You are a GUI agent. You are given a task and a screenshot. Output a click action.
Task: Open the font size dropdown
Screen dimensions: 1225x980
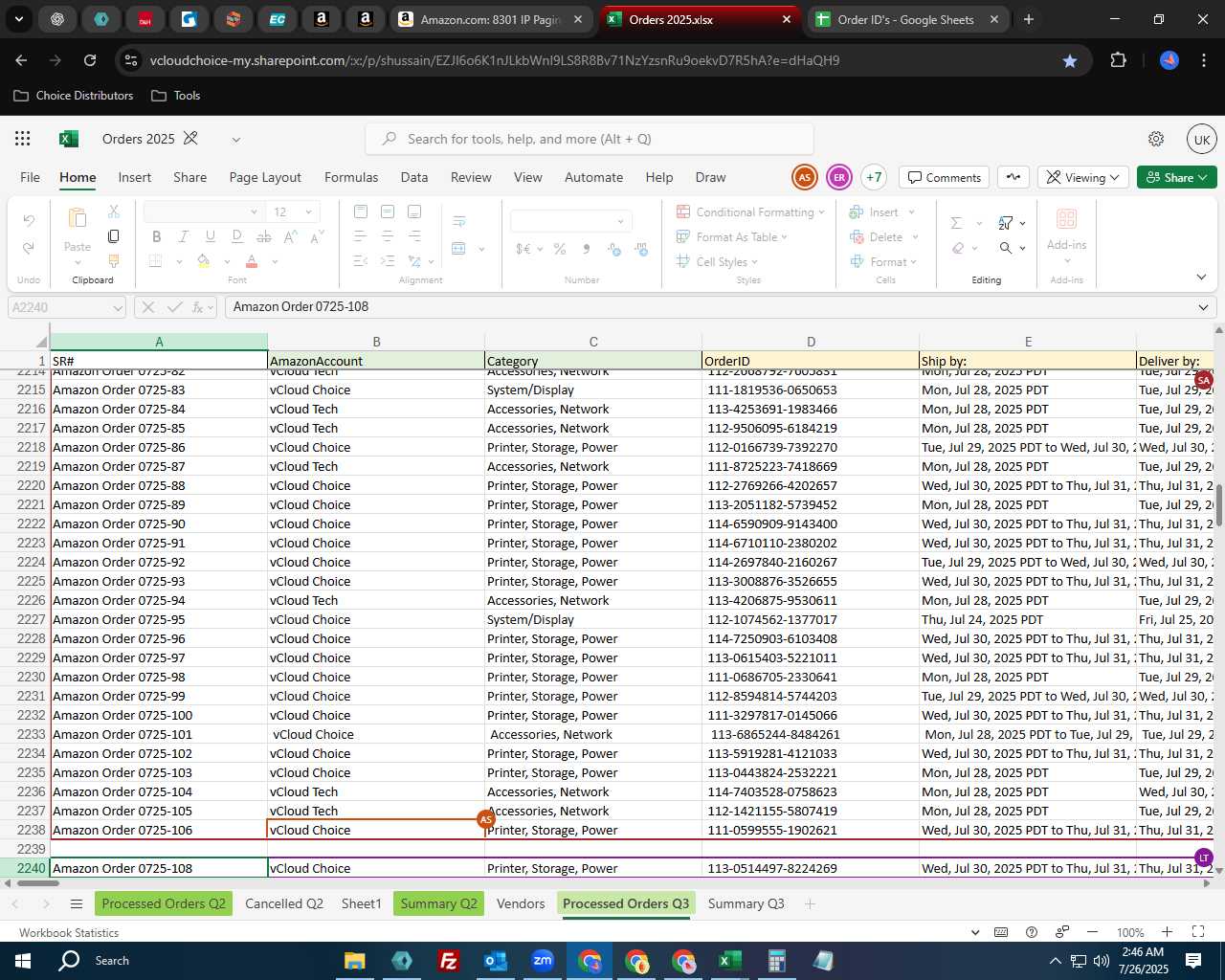308,212
